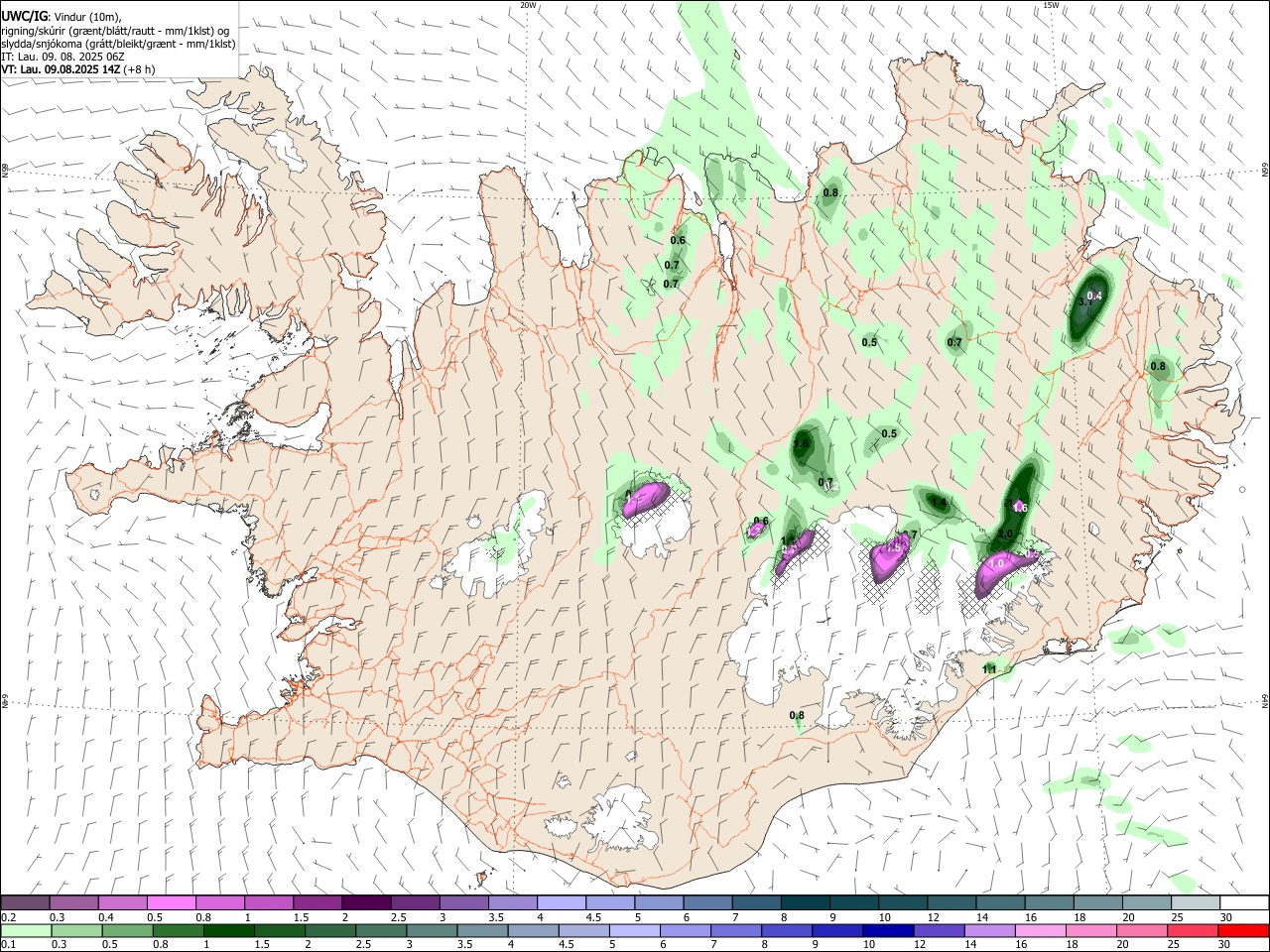Click the 2.0 precipitation value on the map

pyautogui.click(x=1005, y=535)
